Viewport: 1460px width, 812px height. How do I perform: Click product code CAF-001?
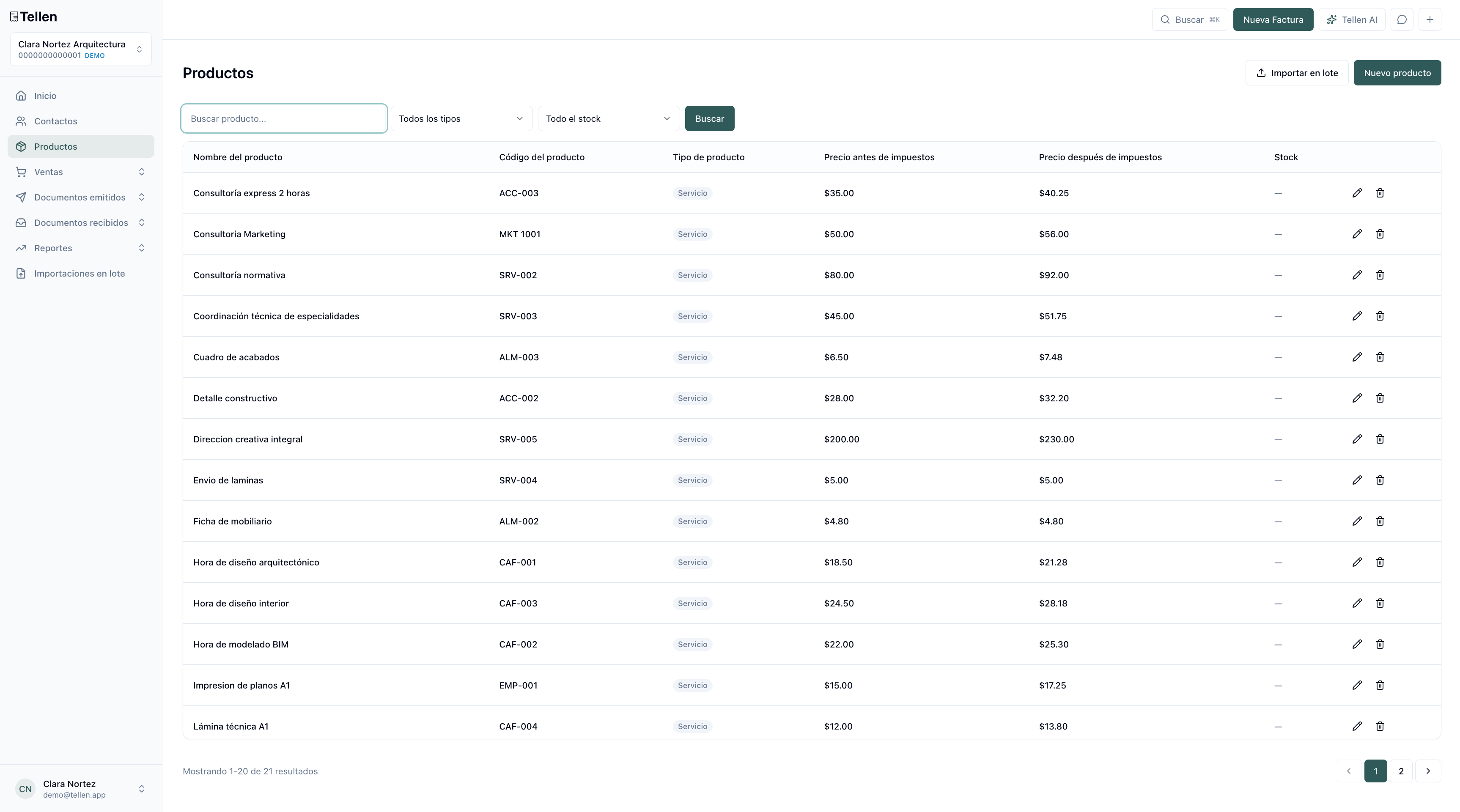point(517,562)
